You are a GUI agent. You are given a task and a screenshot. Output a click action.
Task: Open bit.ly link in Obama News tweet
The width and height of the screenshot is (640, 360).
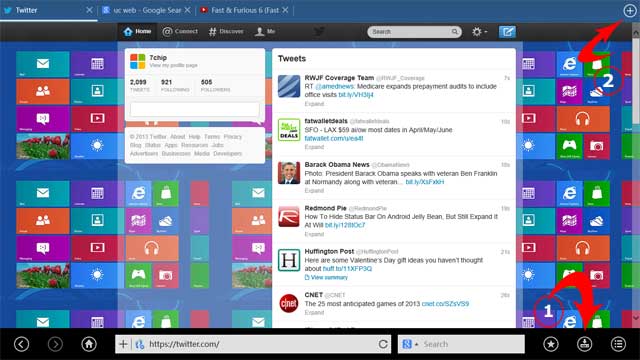(424, 182)
